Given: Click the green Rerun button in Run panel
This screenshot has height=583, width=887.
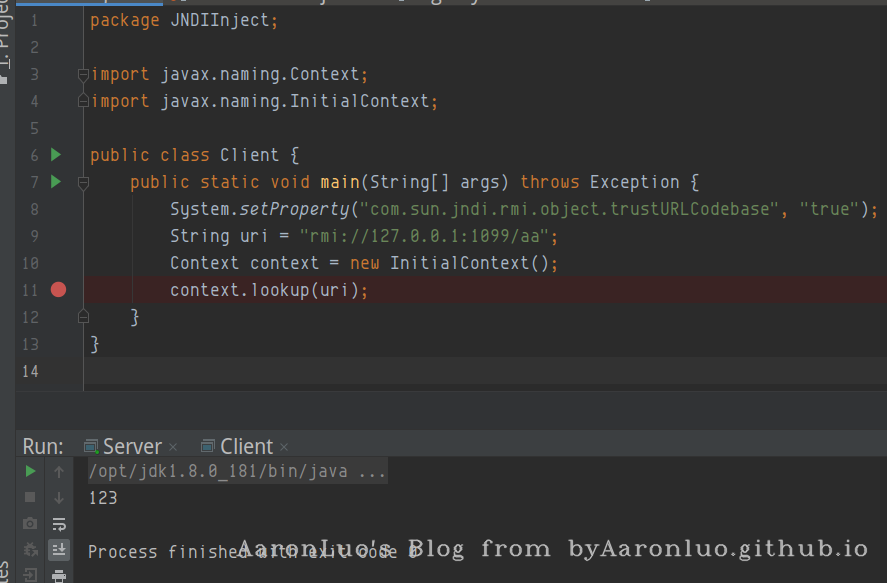Looking at the screenshot, I should (x=30, y=471).
